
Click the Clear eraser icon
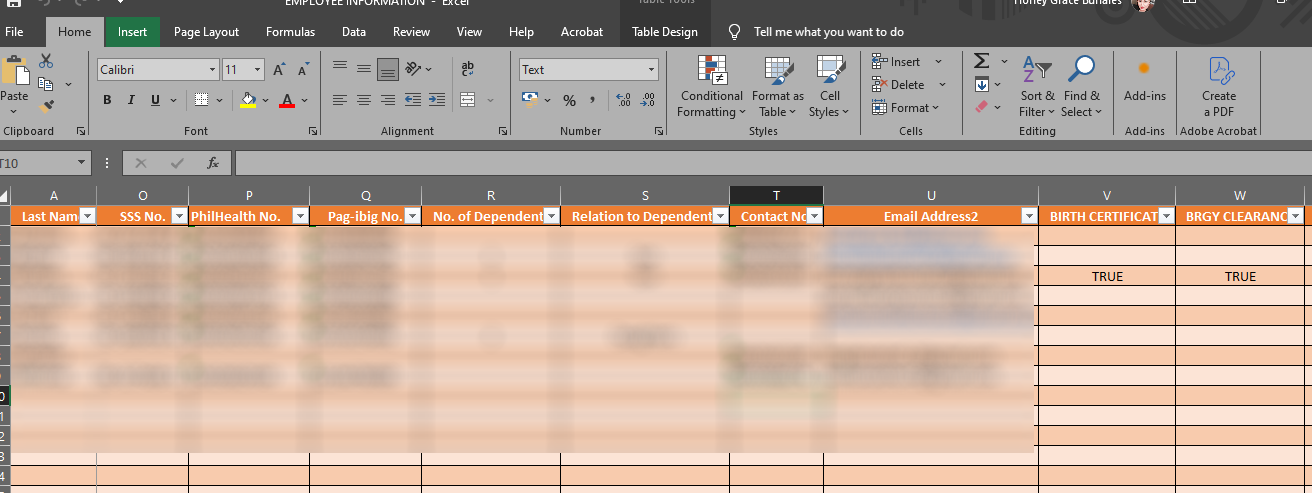(982, 106)
